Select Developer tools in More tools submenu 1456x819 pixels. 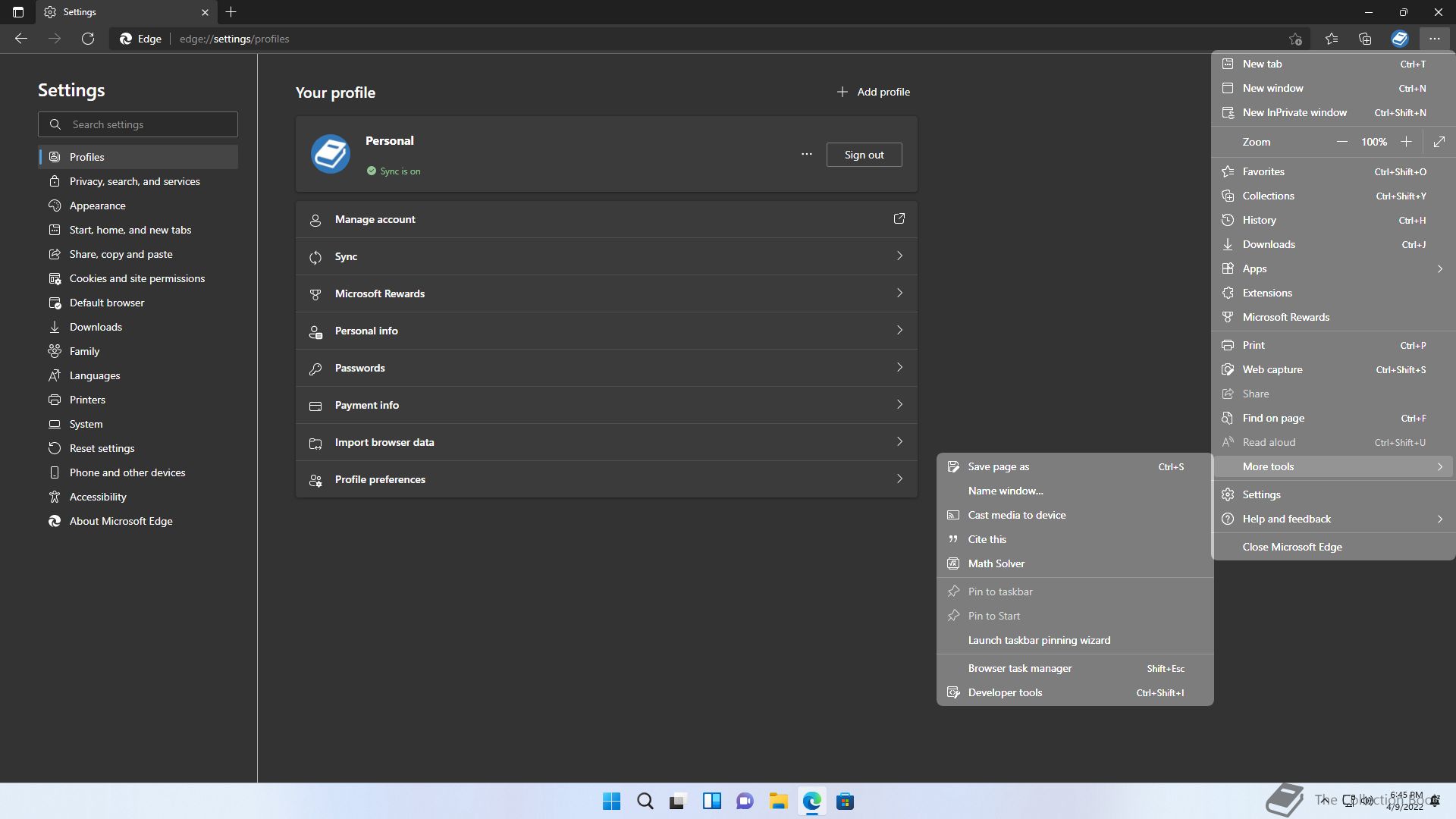[x=1075, y=692]
